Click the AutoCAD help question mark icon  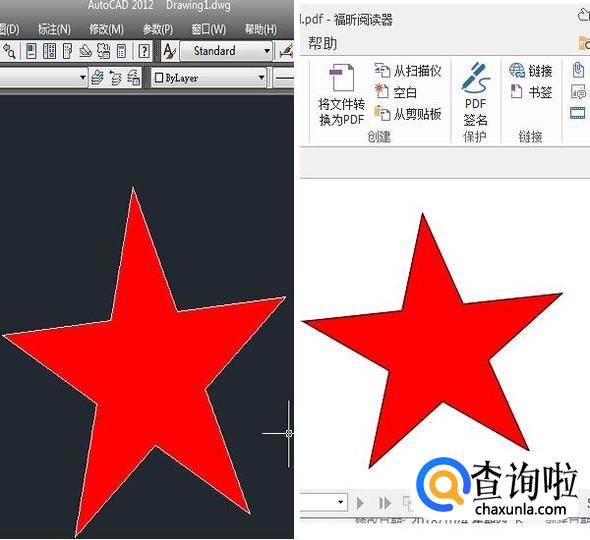[x=144, y=51]
